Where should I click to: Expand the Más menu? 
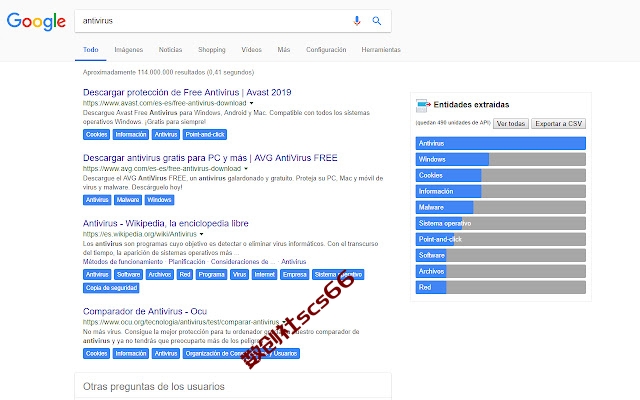284,50
